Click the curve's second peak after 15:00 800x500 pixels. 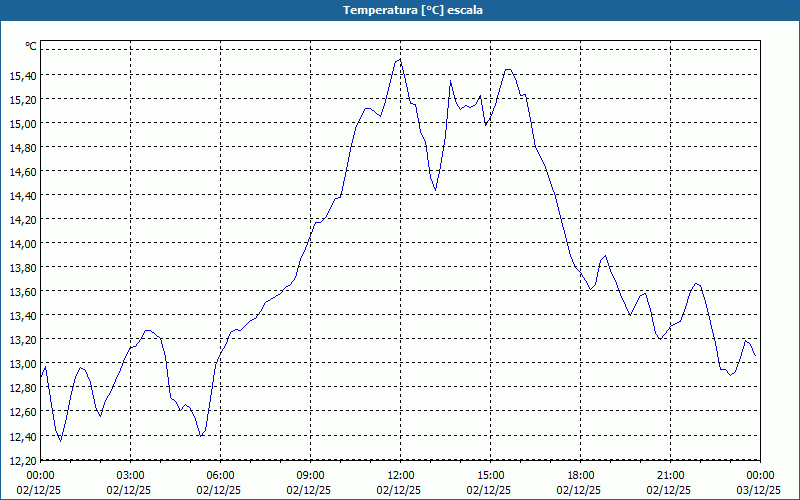click(508, 69)
